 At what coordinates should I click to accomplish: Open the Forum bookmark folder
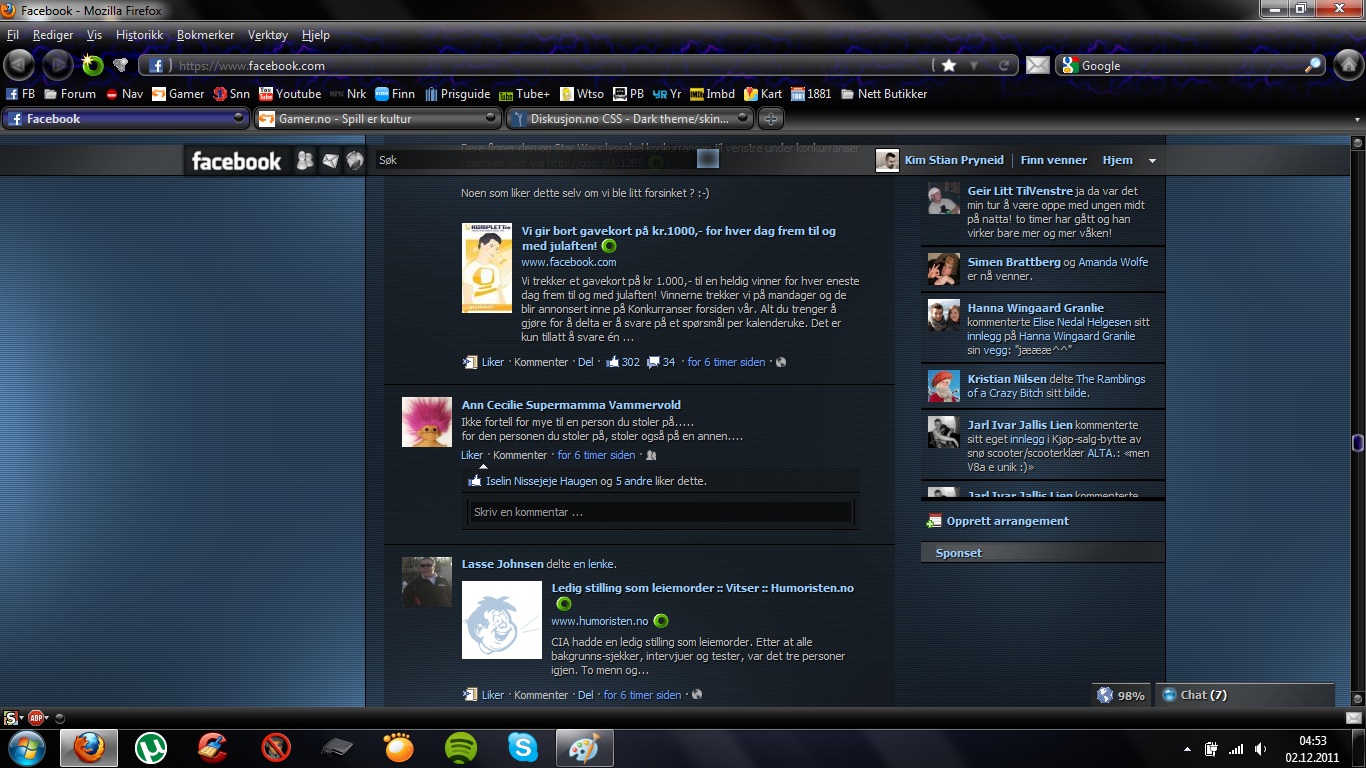(70, 94)
